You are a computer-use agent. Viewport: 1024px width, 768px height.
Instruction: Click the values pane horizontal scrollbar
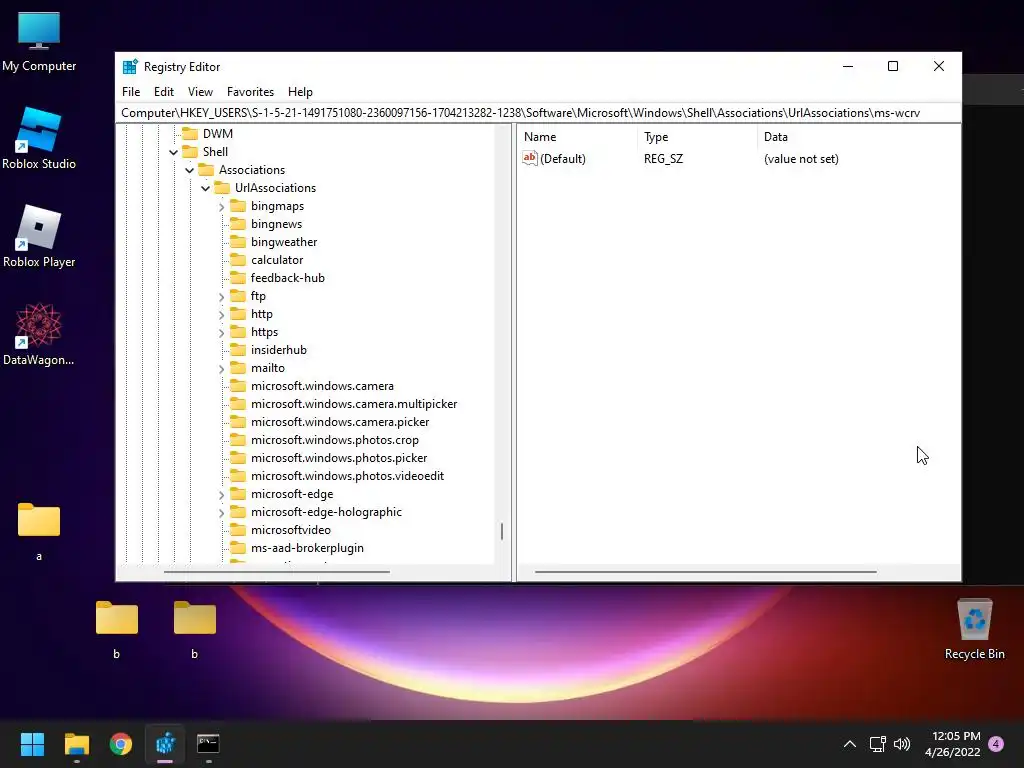pos(705,572)
